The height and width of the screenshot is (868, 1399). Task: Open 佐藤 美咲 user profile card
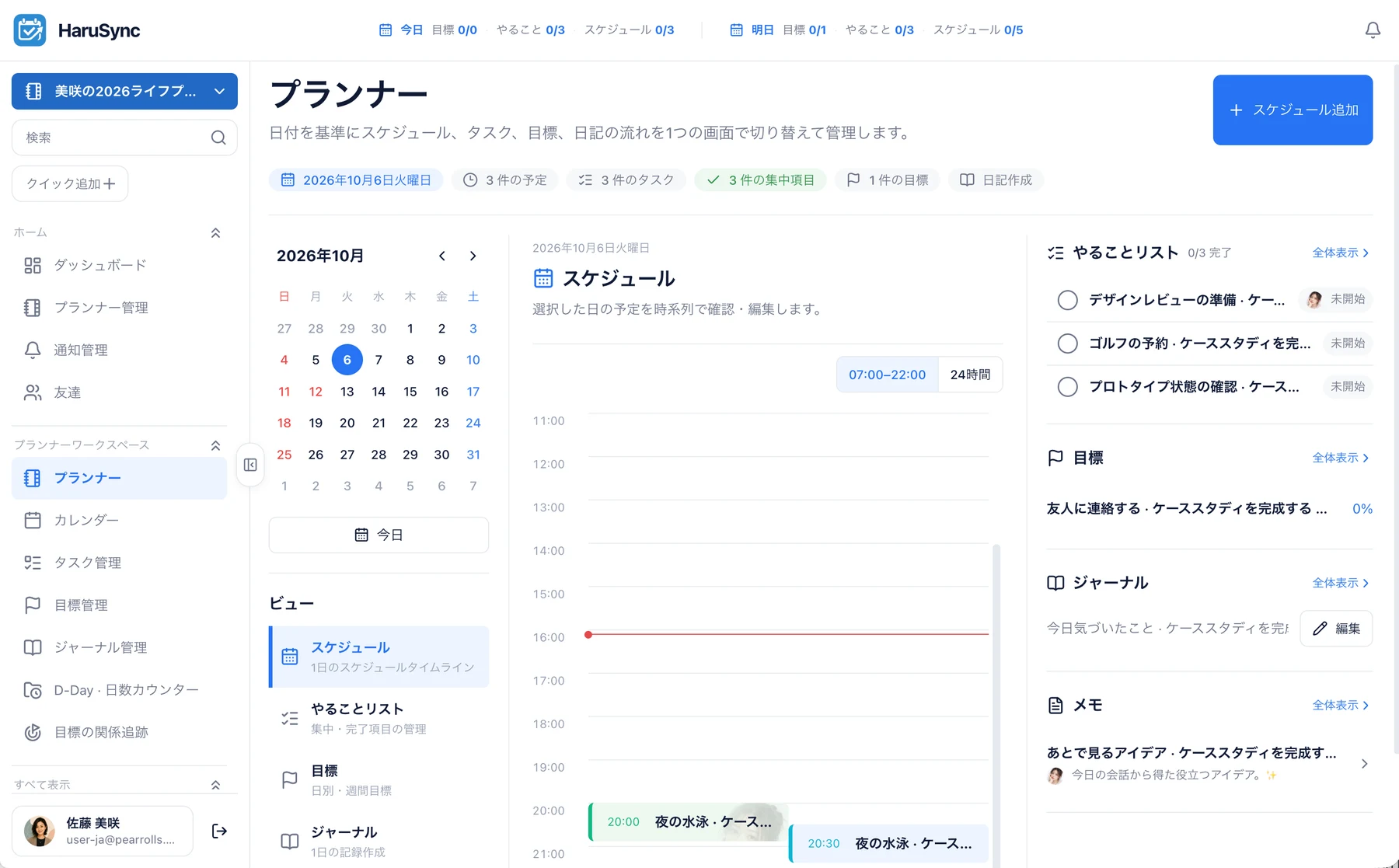pos(103,831)
